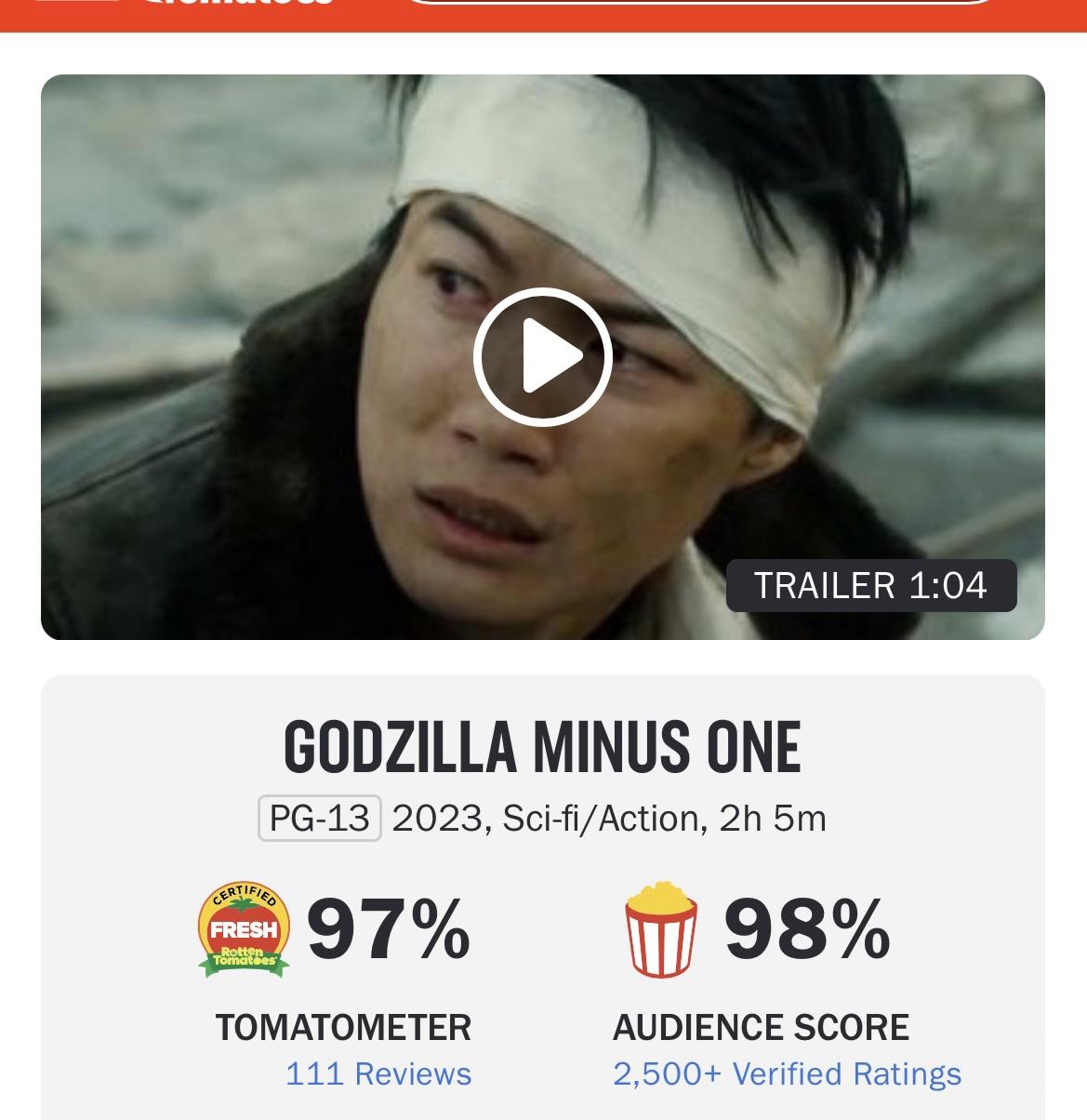The height and width of the screenshot is (1120, 1087).
Task: Click the Certified Fresh tomato badge icon
Action: [x=244, y=929]
